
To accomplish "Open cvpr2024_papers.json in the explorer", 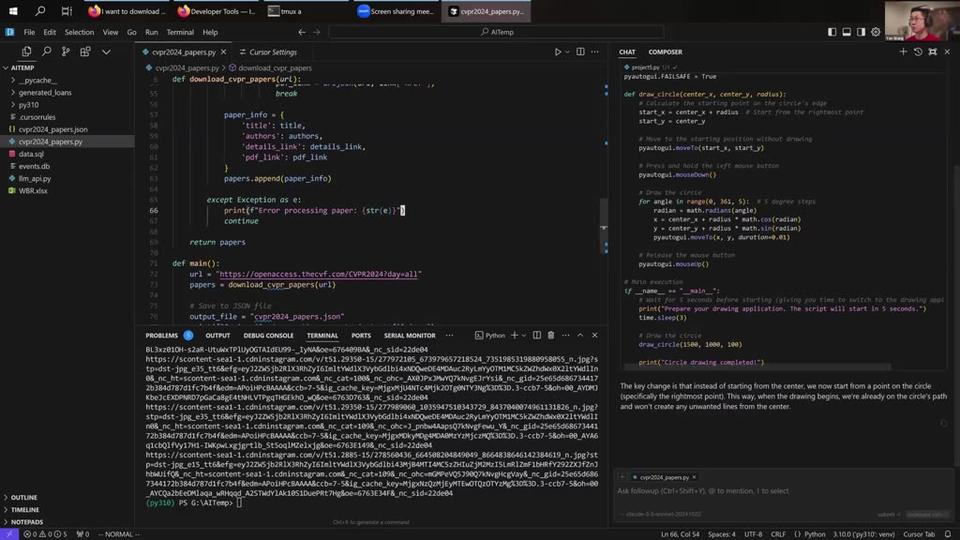I will tap(67, 129).
